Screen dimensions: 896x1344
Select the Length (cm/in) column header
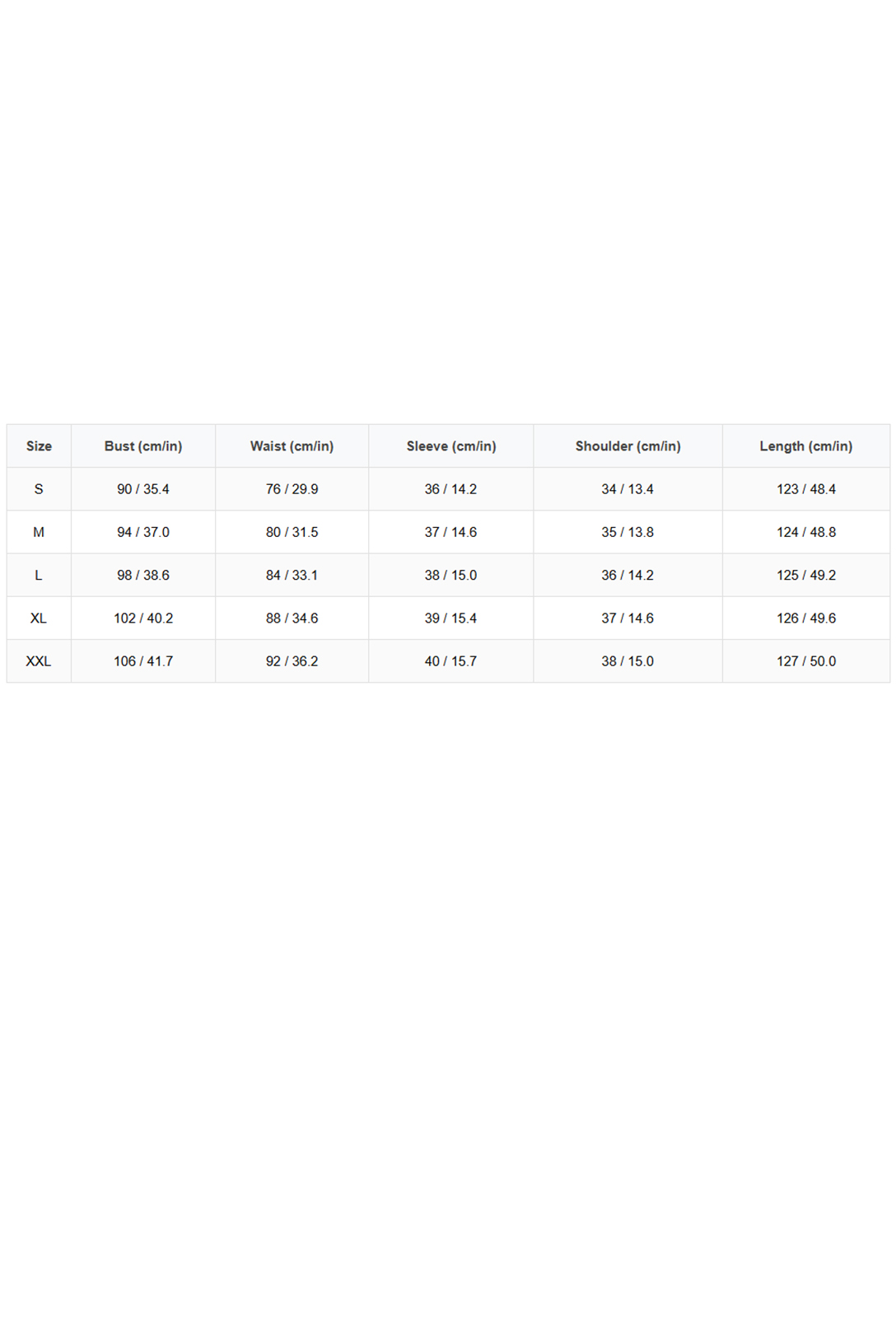click(806, 446)
